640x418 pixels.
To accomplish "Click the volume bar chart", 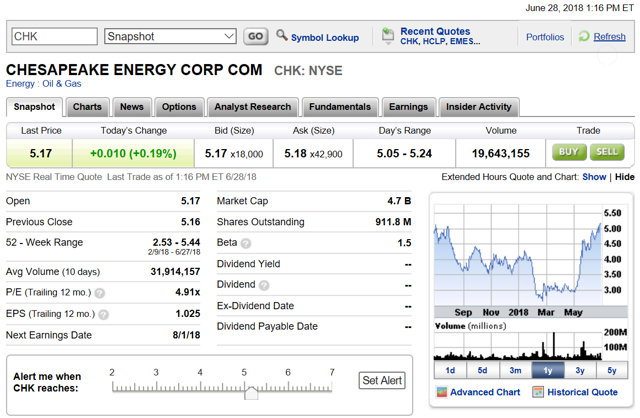I will 518,346.
